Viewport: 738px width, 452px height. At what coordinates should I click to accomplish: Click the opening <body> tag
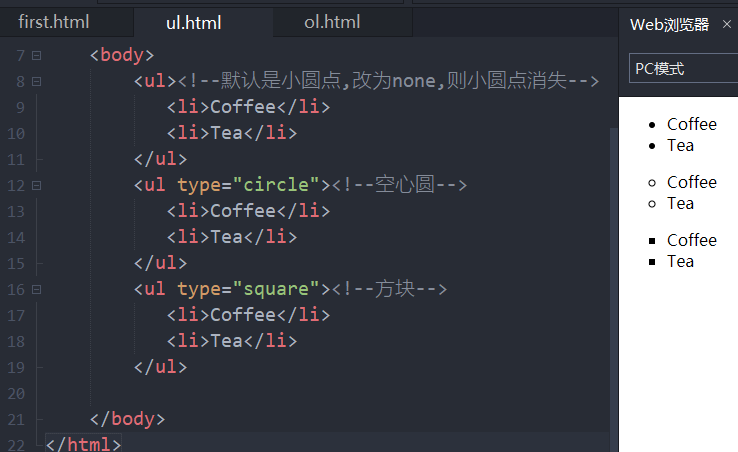[122, 55]
